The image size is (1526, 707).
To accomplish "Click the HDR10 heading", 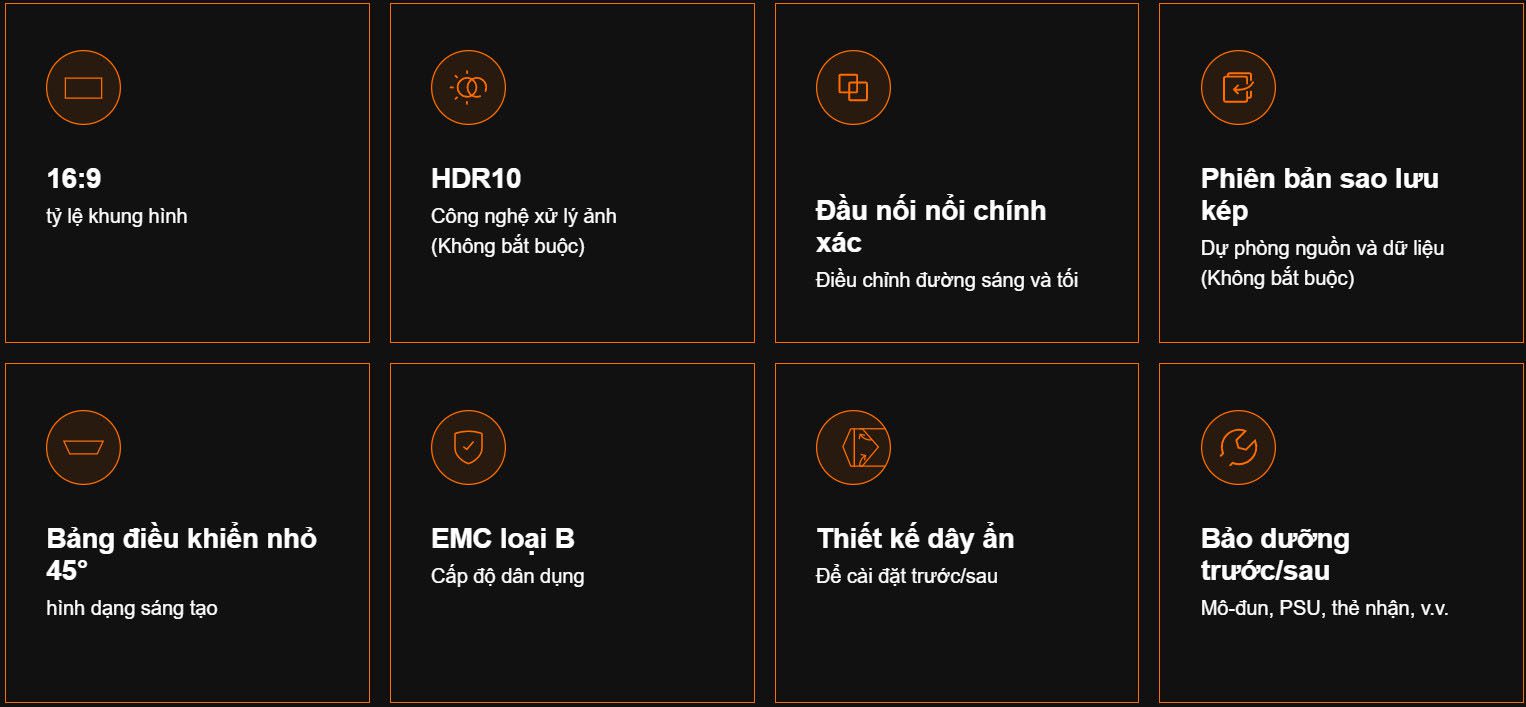I will pos(476,179).
